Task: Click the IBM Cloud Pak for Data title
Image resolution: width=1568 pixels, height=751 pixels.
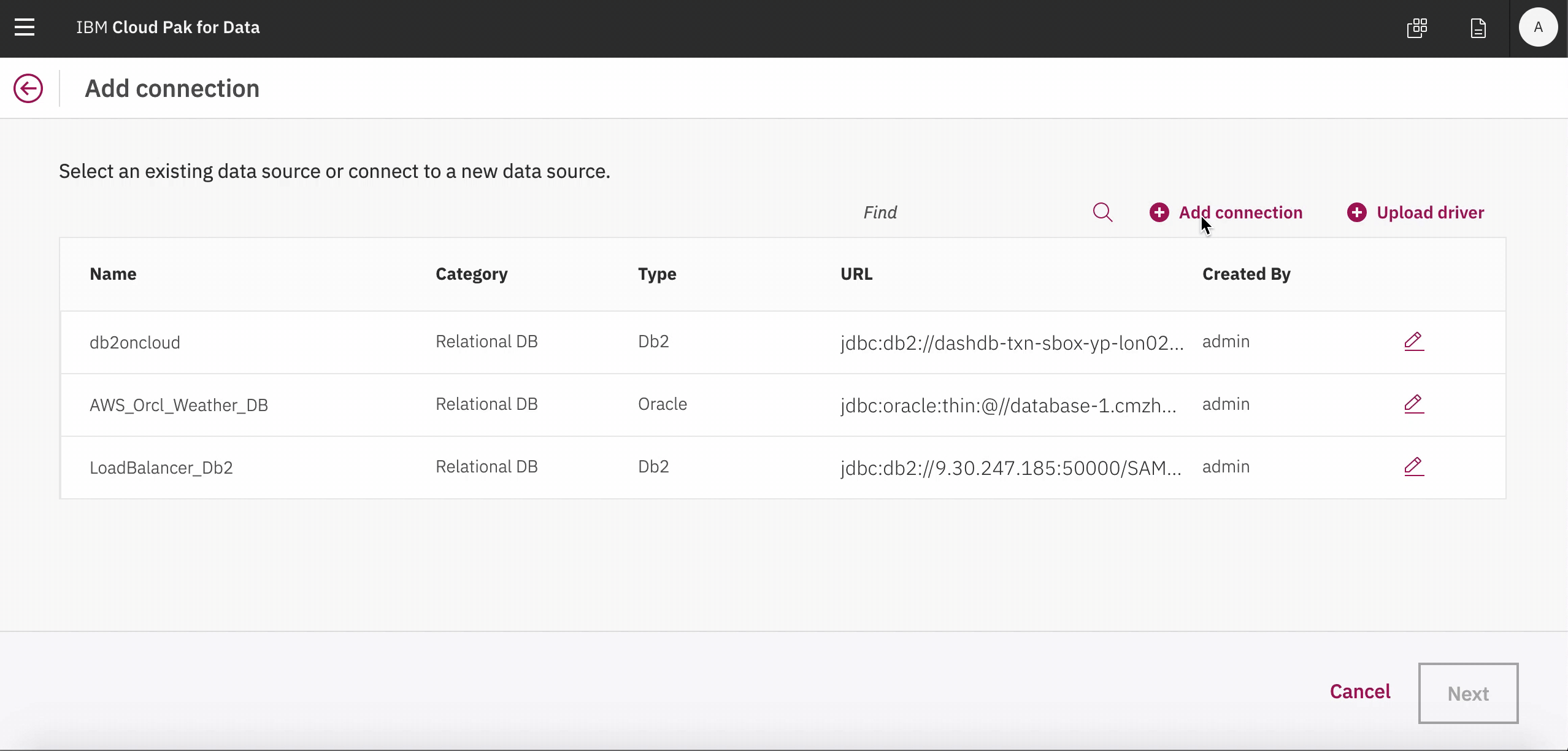Action: pos(167,28)
